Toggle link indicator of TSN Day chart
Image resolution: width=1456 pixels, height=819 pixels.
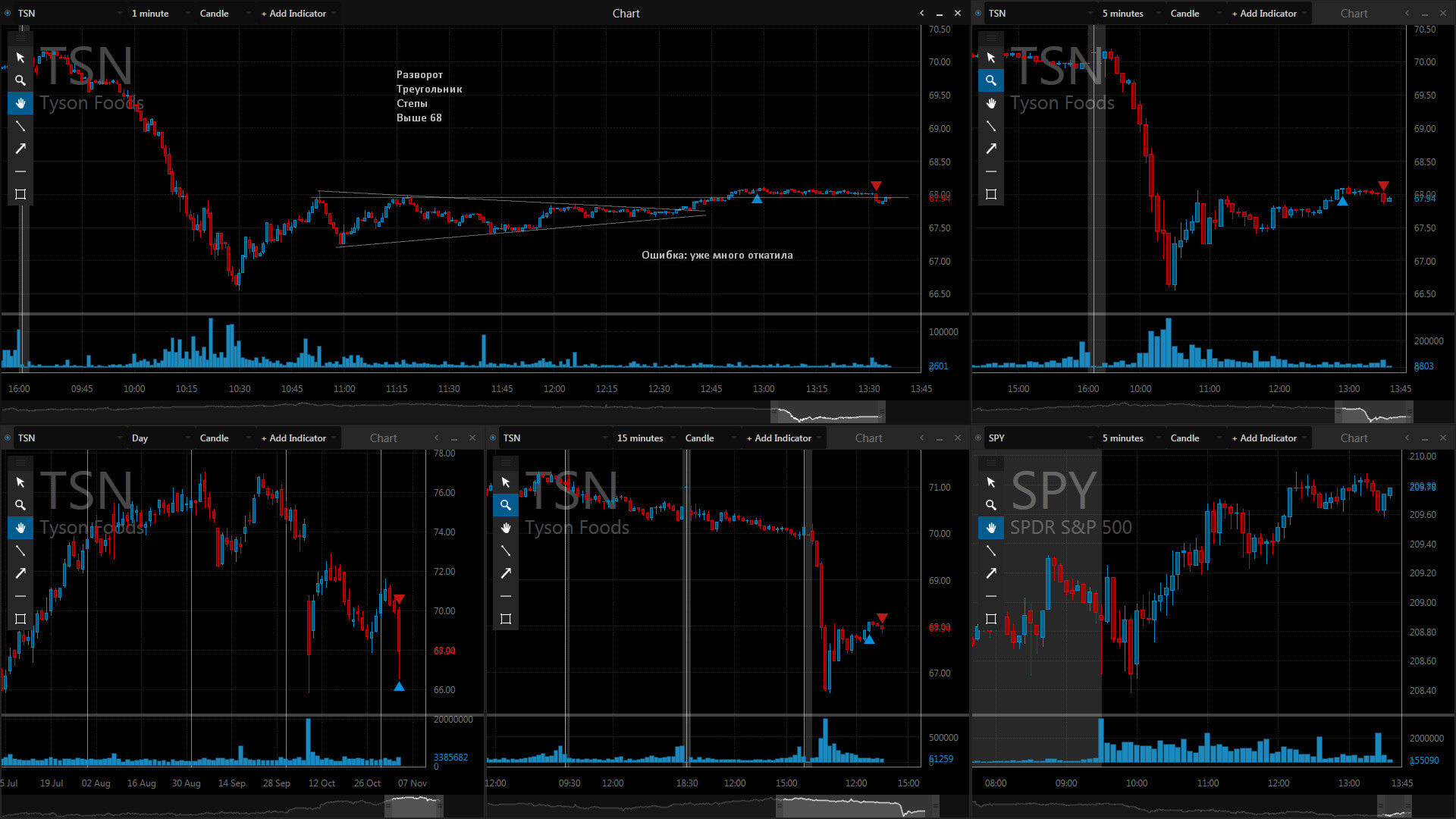pos(8,438)
